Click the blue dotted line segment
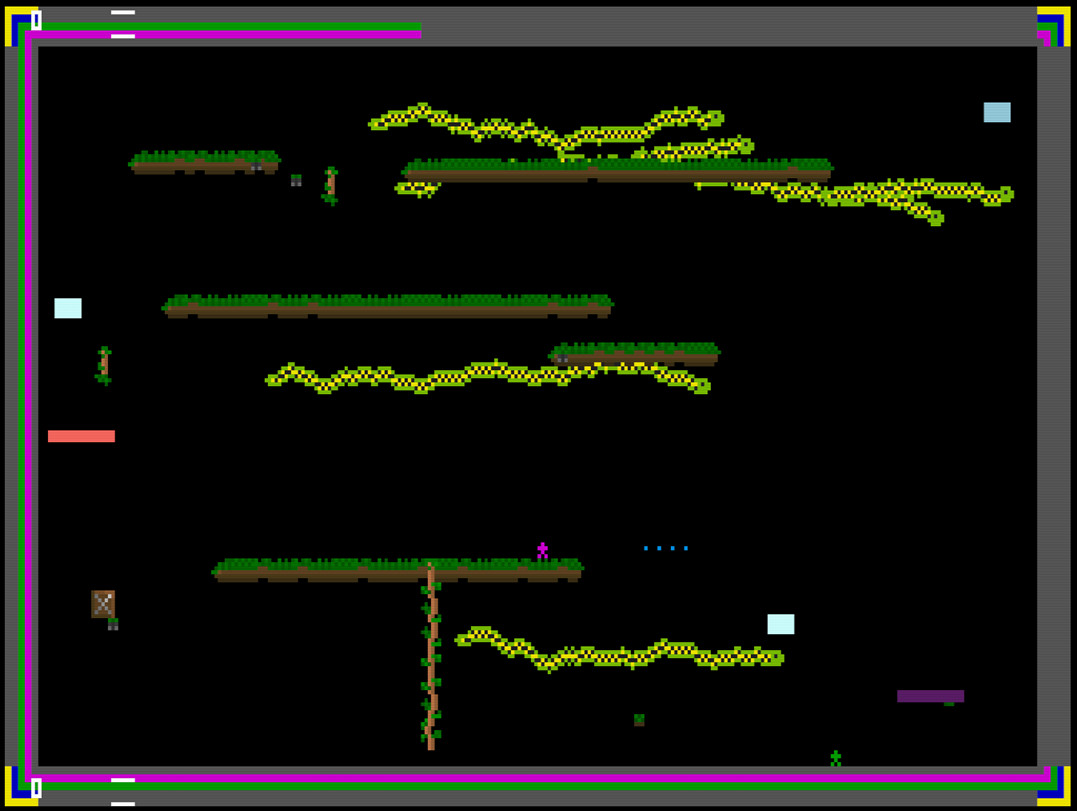 pyautogui.click(x=666, y=548)
